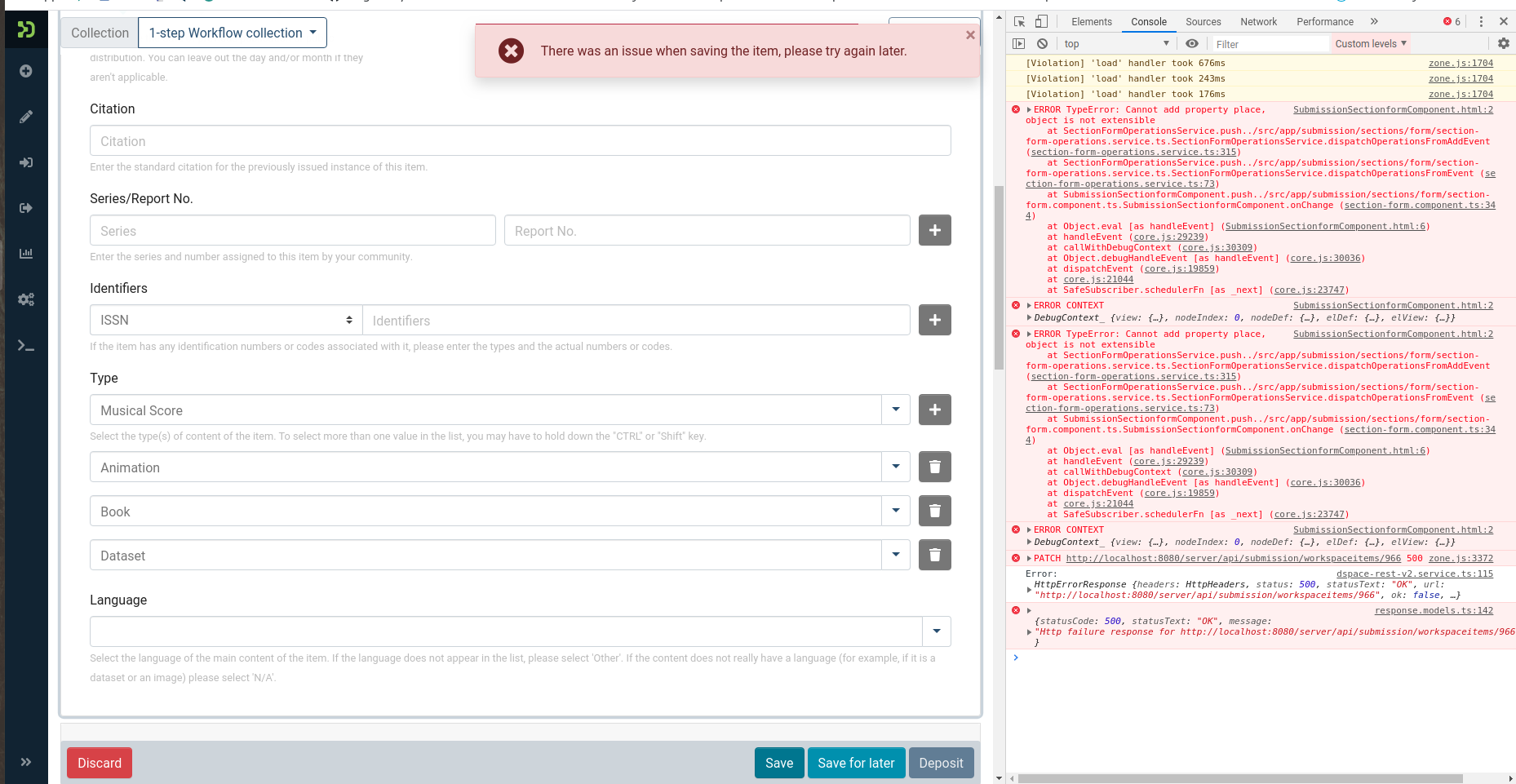
Task: Expand the first ERROR TypeError entry
Action: point(1030,110)
